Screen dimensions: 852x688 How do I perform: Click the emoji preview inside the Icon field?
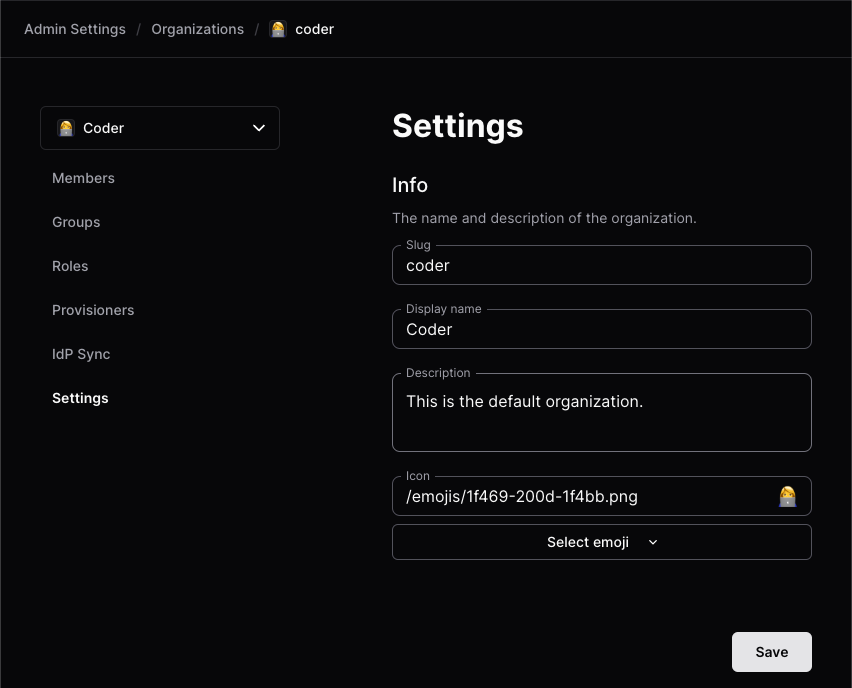pos(788,496)
